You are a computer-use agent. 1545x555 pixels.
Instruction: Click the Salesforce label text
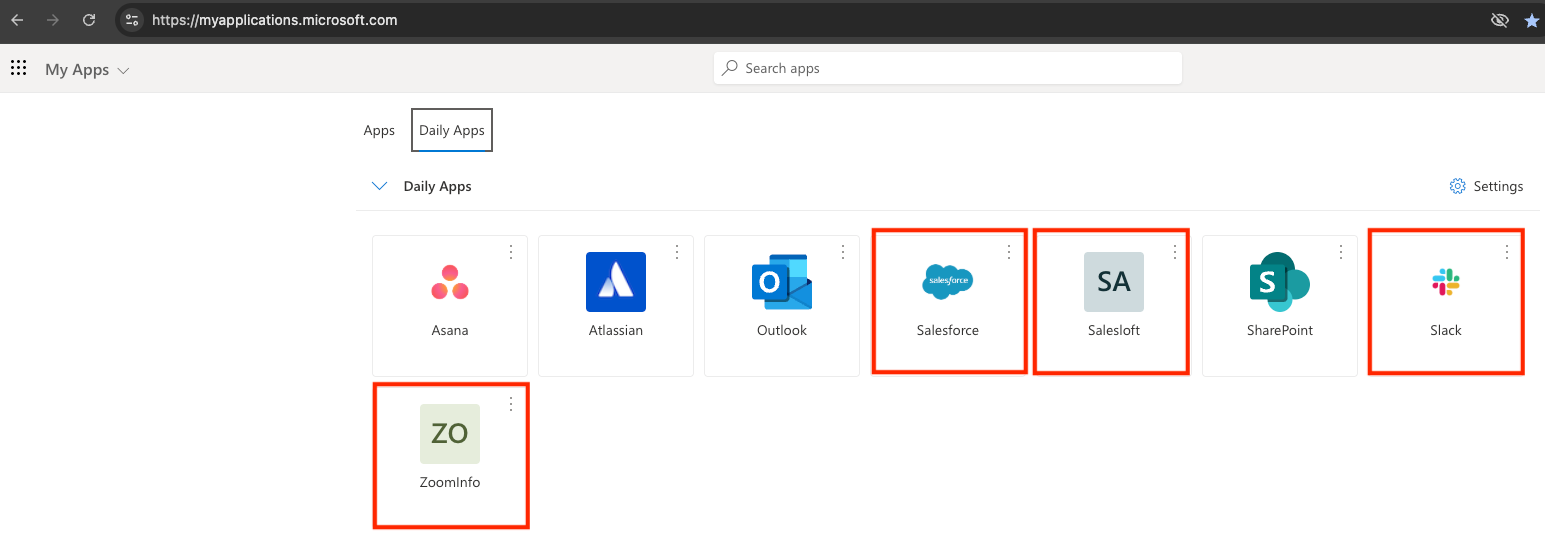click(x=948, y=330)
